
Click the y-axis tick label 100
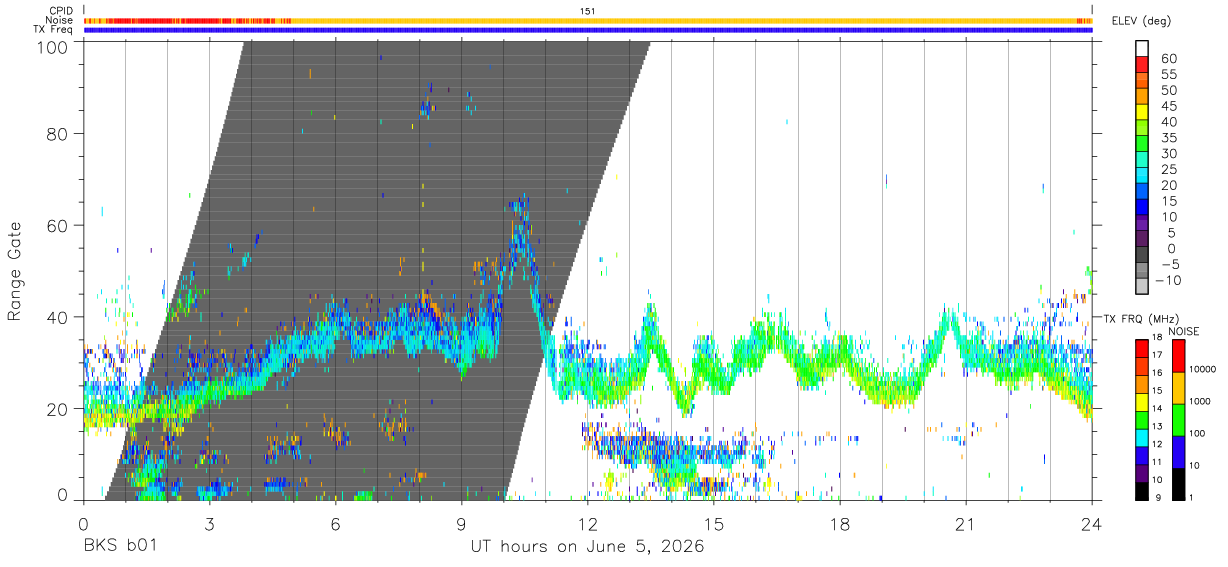(54, 47)
